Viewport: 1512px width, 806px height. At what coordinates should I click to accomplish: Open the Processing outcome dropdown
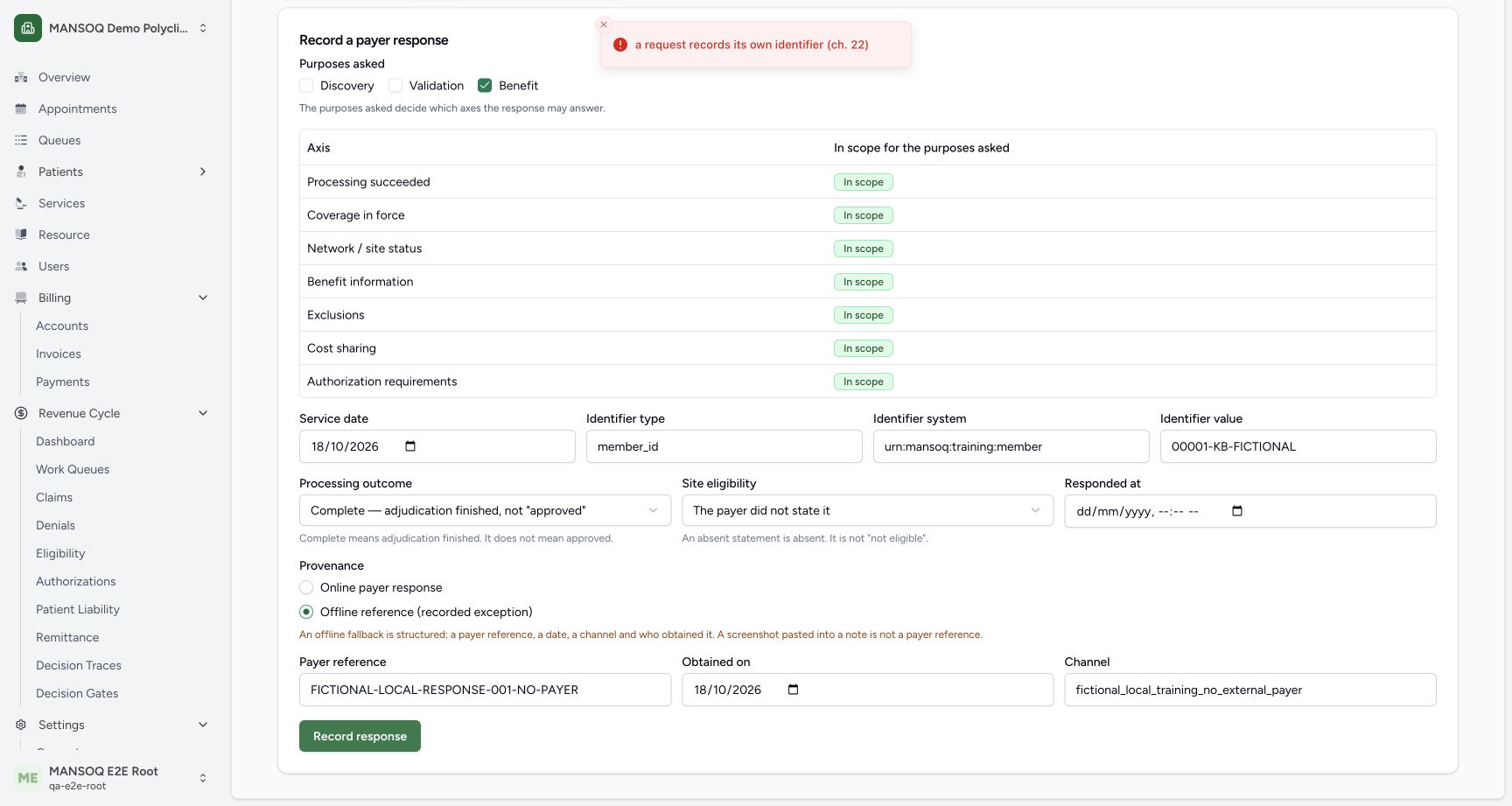[485, 510]
